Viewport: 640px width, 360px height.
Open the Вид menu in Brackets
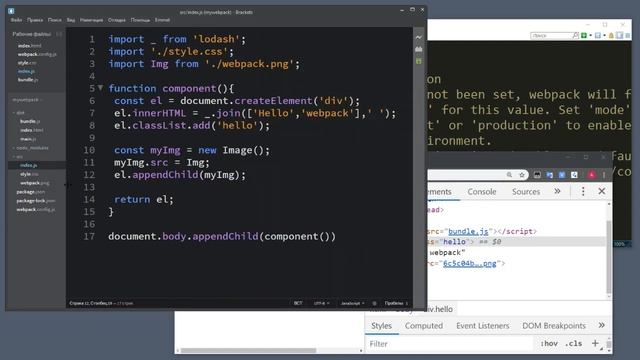pos(71,20)
